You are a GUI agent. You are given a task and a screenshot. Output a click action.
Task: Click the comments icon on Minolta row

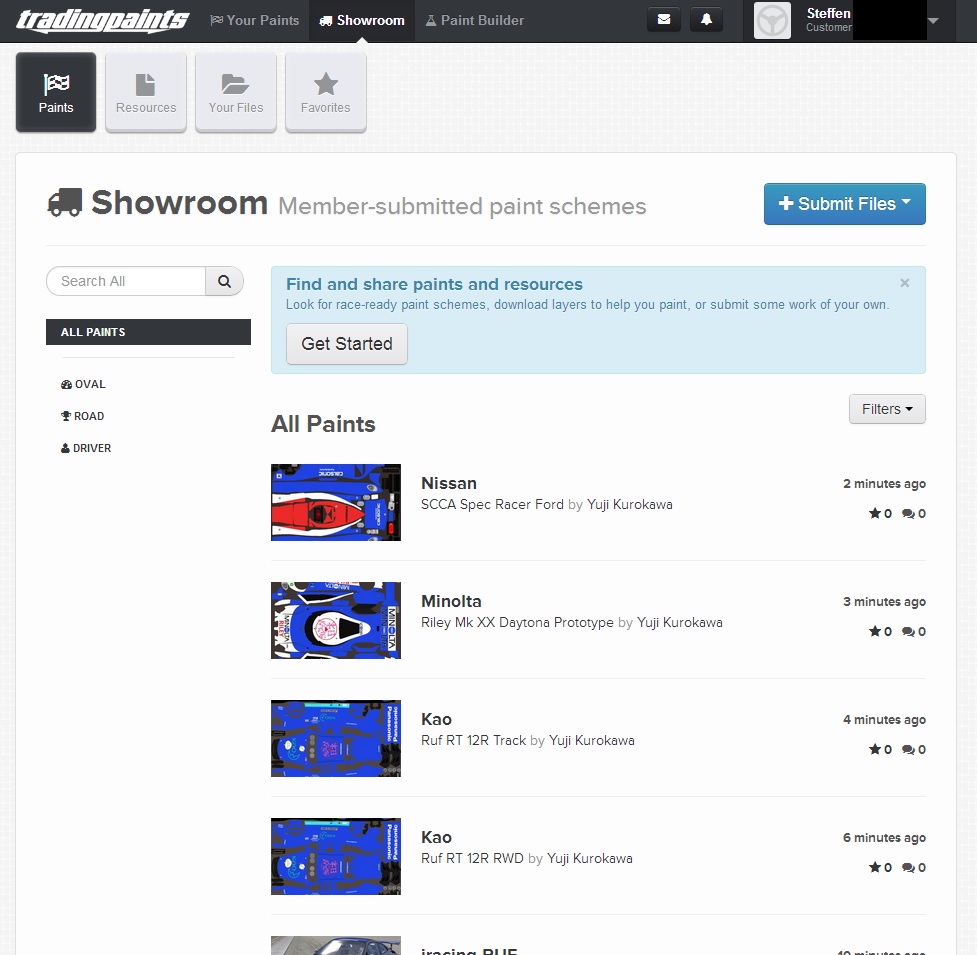tap(908, 632)
